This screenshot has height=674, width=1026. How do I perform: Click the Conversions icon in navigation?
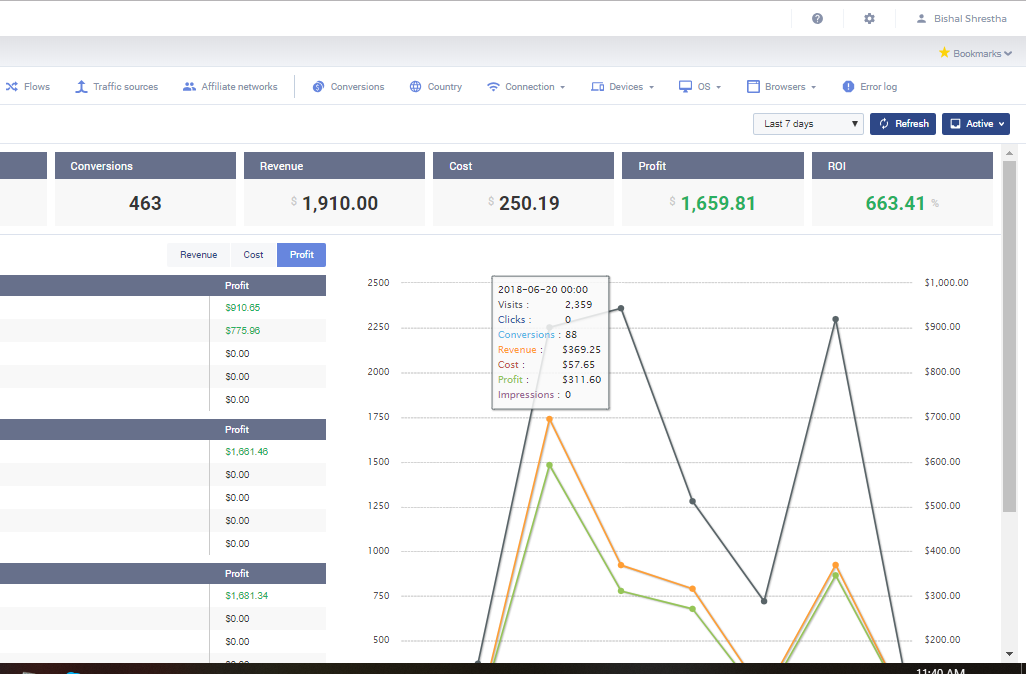point(318,87)
